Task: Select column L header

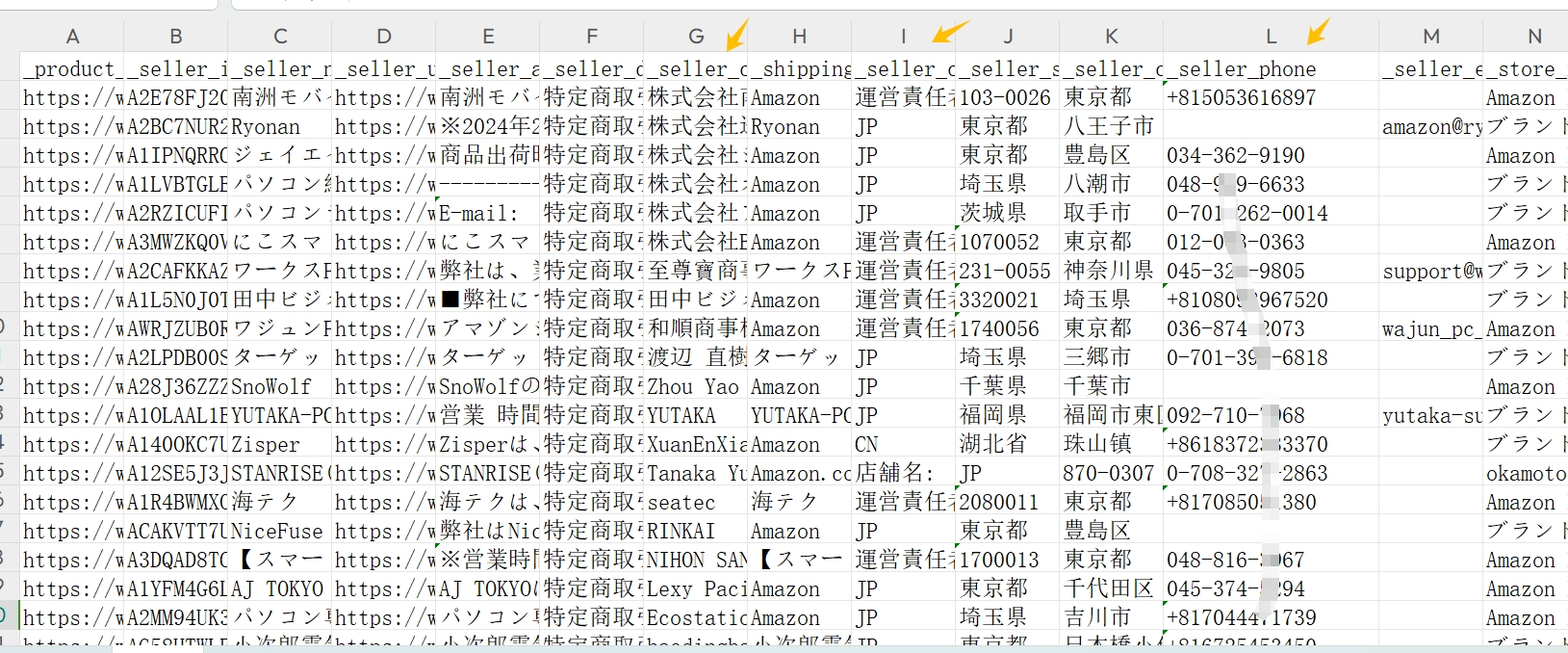Action: [x=1272, y=37]
